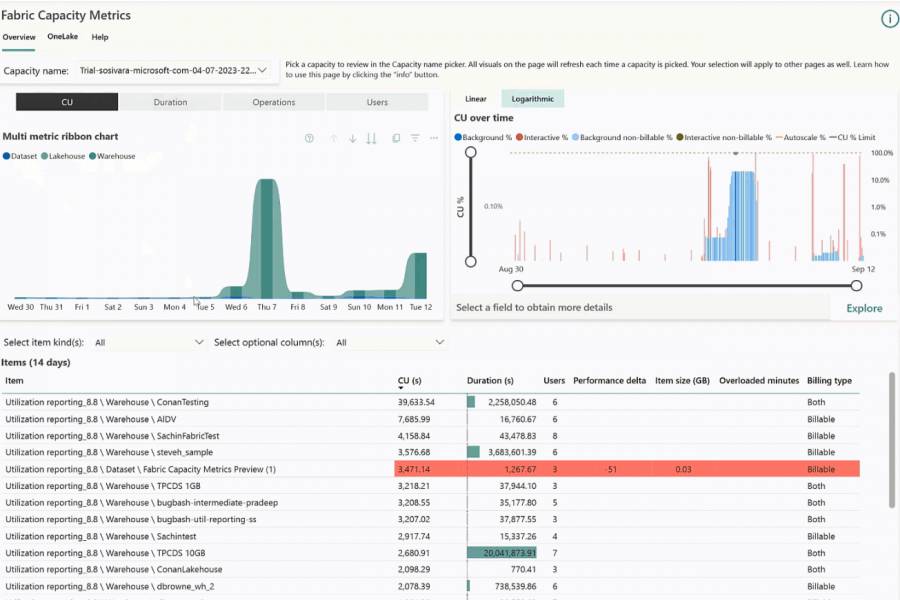Select the Operations metric button
900x600 pixels.
pyautogui.click(x=274, y=102)
